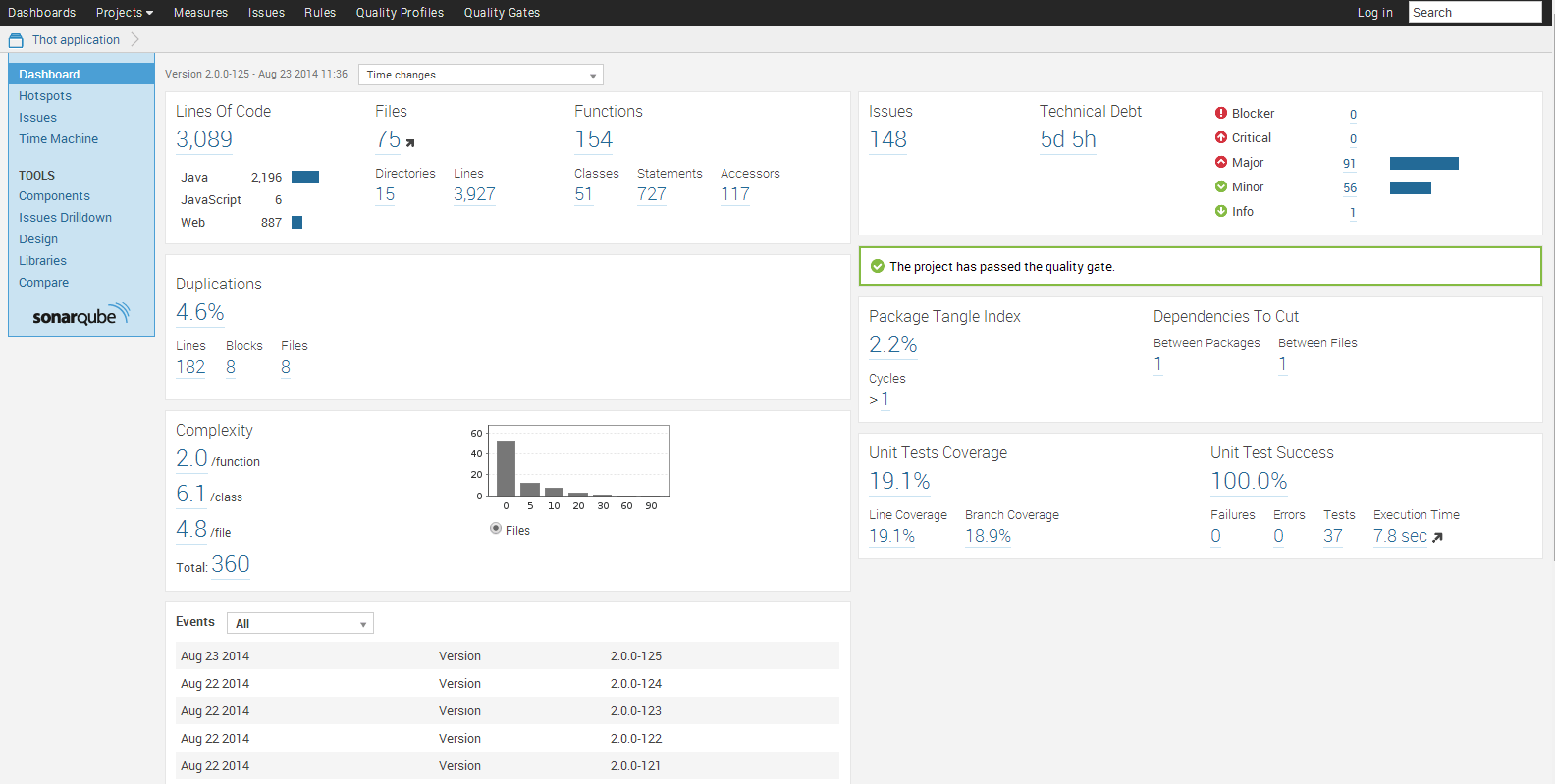This screenshot has height=784, width=1555.
Task: Click the Thot application project icon
Action: [x=16, y=40]
